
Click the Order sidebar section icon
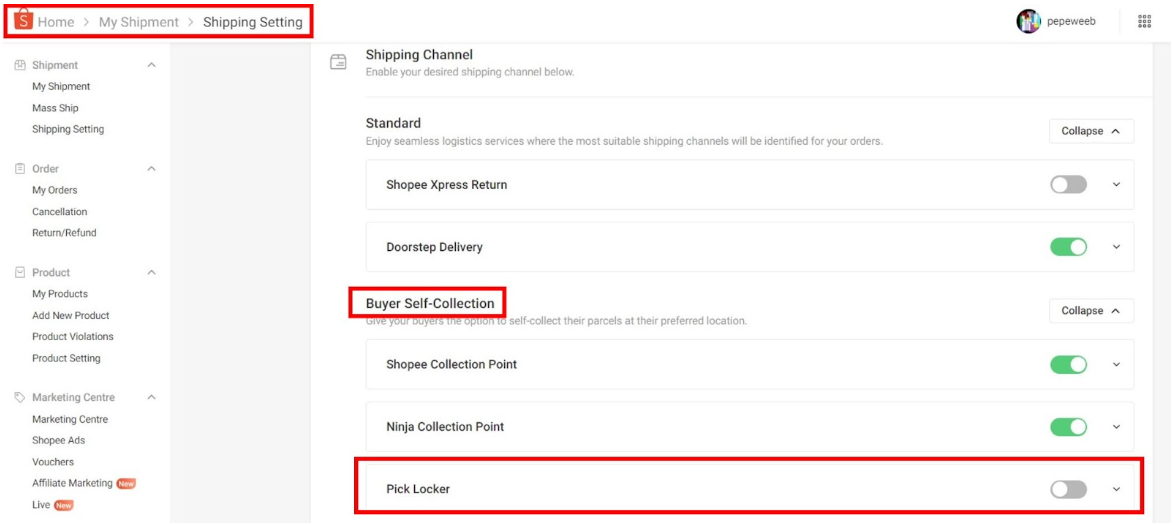(x=19, y=169)
